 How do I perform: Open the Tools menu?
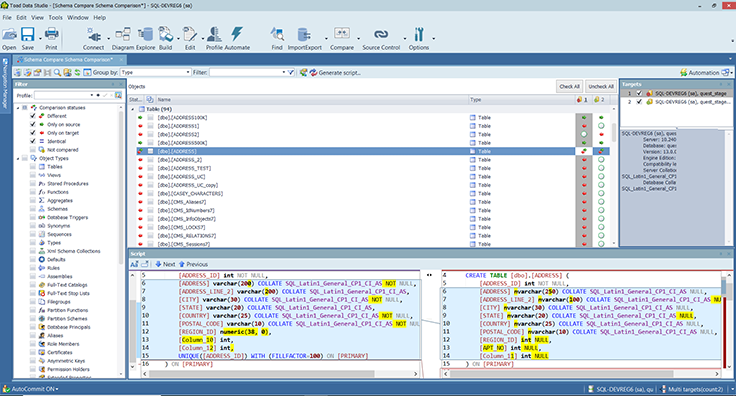click(x=55, y=17)
